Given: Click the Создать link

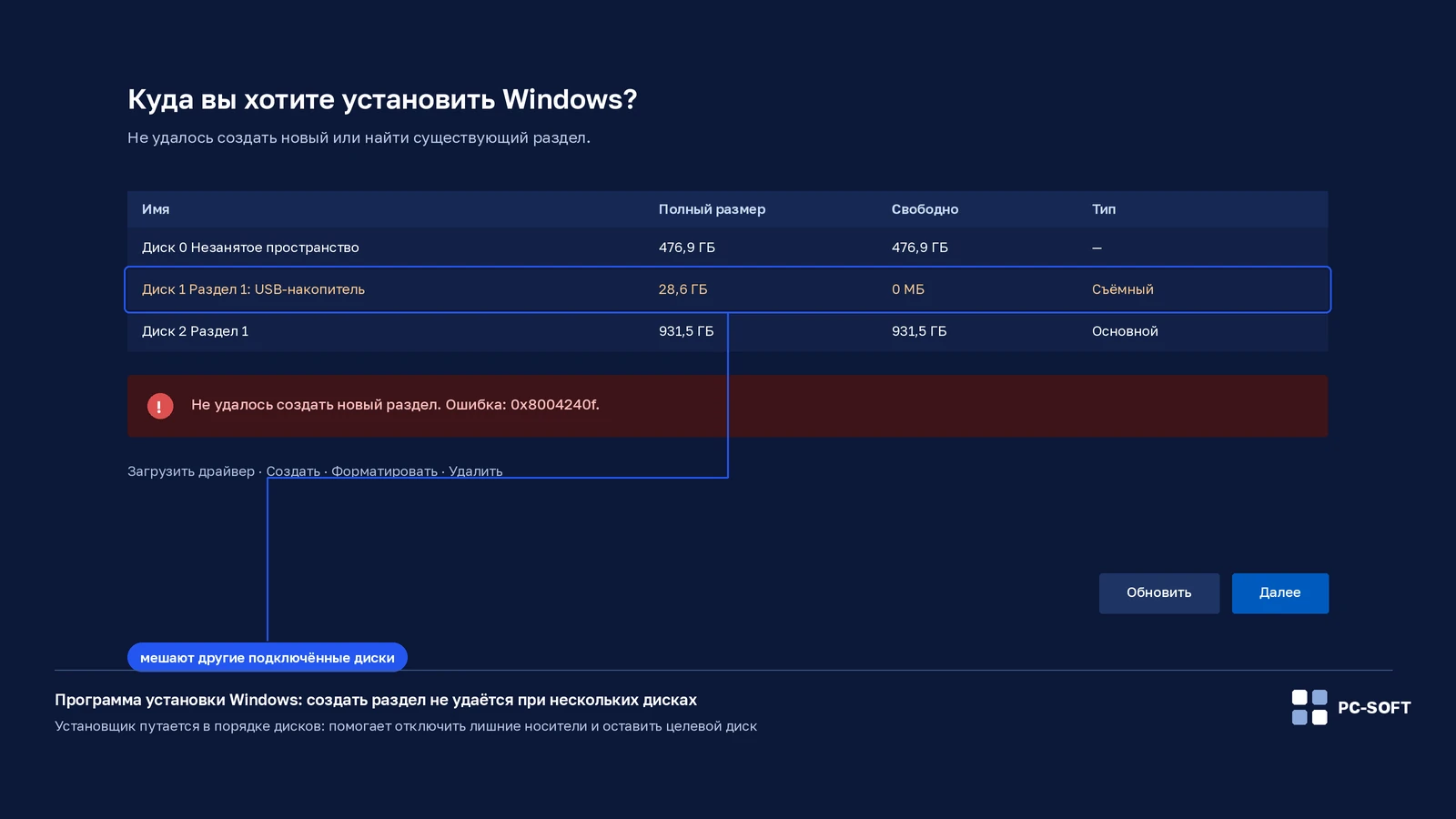Looking at the screenshot, I should pyautogui.click(x=293, y=471).
